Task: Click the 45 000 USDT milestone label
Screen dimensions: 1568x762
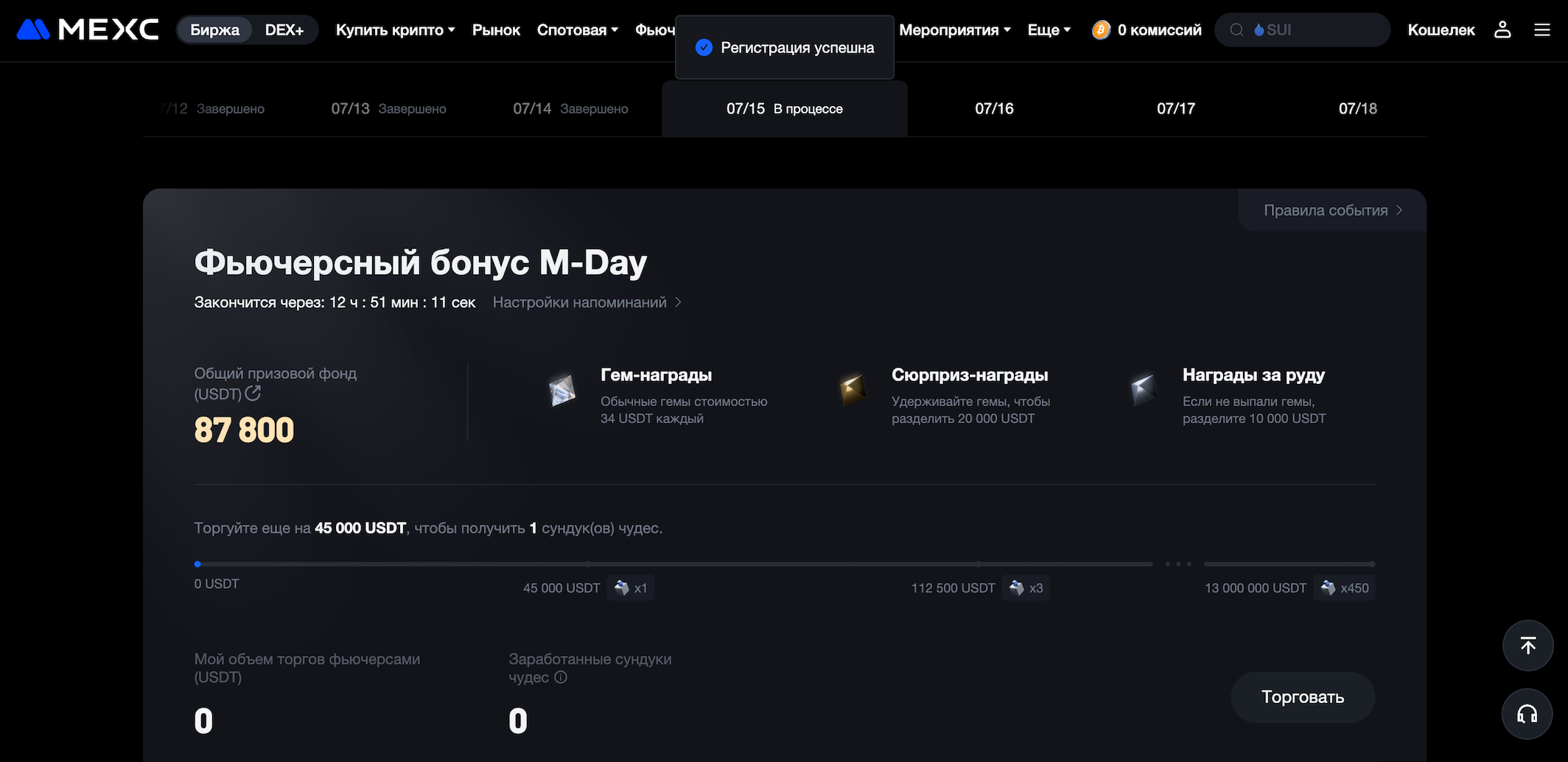Action: click(561, 588)
